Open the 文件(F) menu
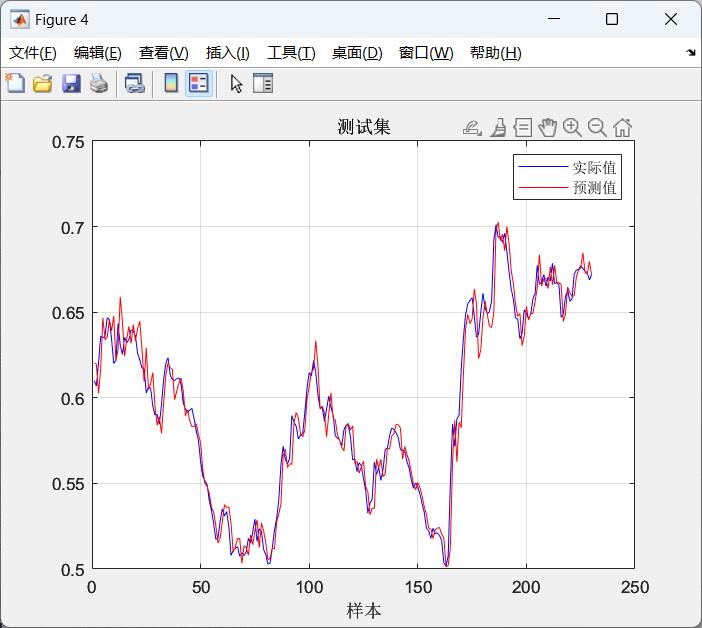Viewport: 702px width, 628px height. (33, 53)
